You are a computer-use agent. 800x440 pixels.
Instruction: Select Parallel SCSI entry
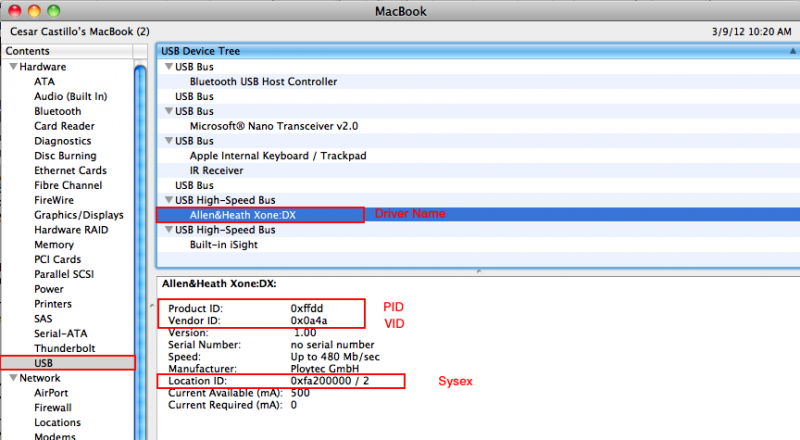[x=64, y=274]
